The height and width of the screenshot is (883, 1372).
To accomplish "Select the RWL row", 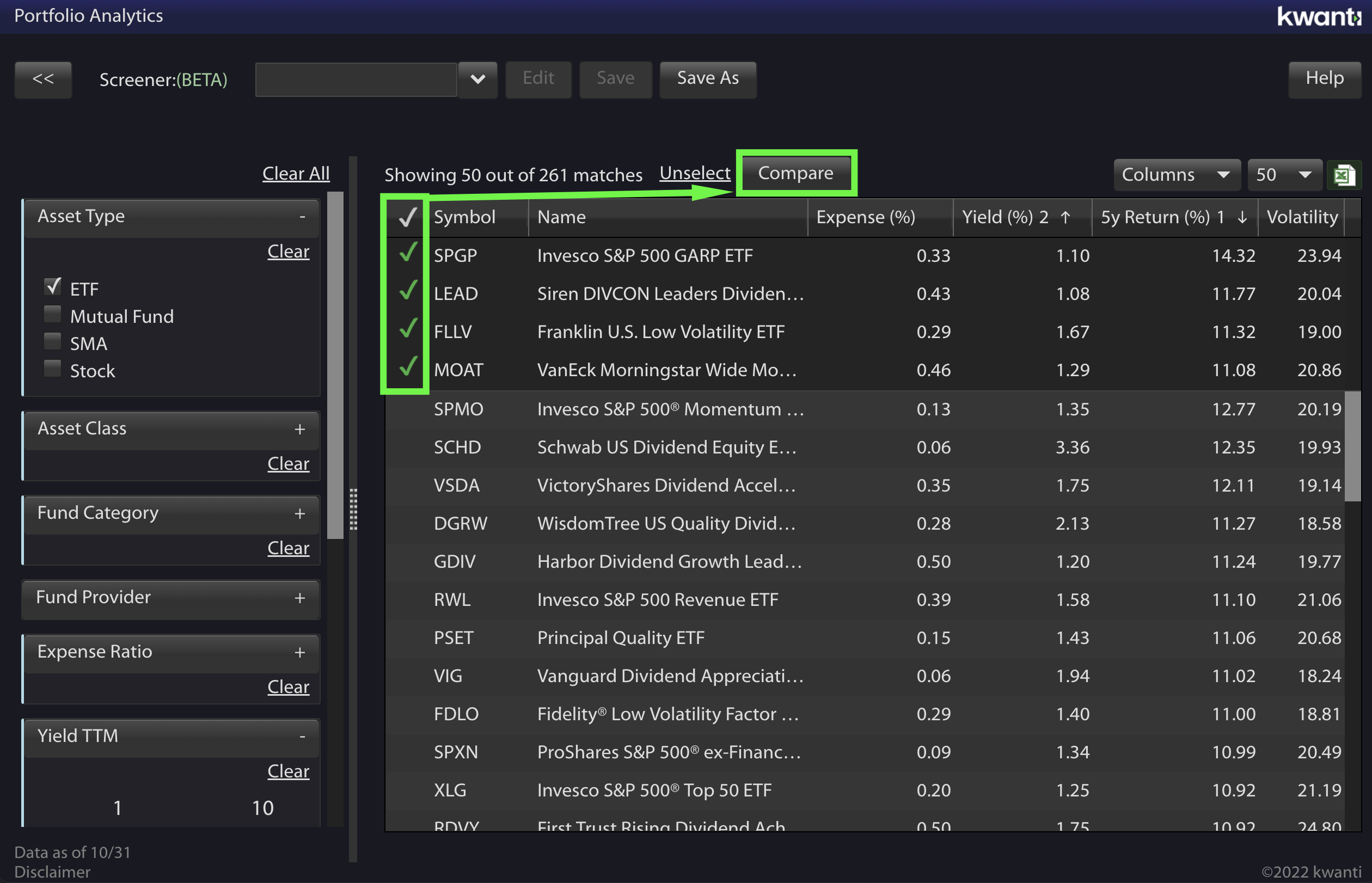I will [x=865, y=600].
